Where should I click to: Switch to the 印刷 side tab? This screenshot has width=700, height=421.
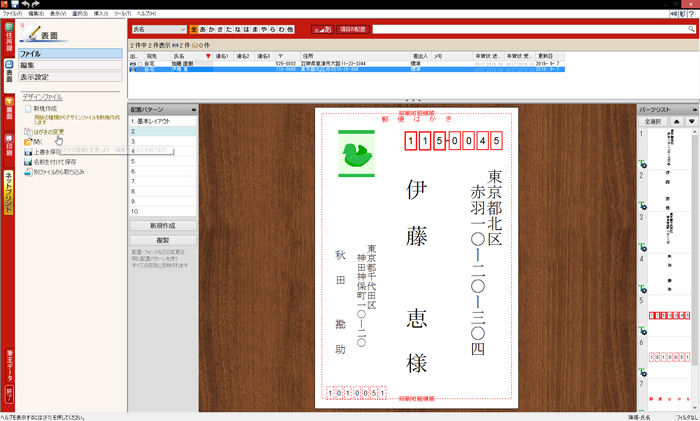coord(8,145)
